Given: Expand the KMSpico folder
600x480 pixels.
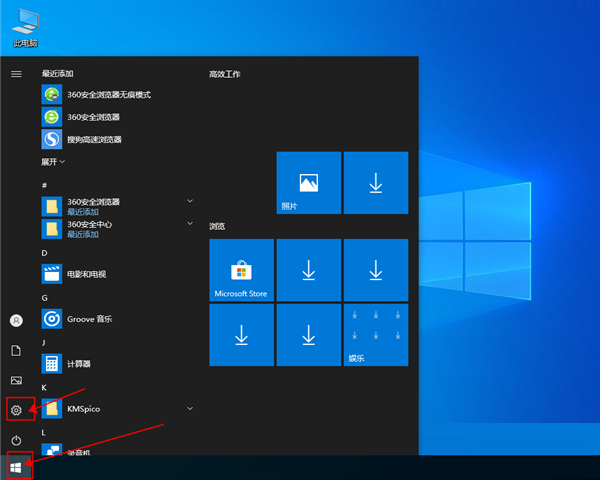Looking at the screenshot, I should (189, 408).
